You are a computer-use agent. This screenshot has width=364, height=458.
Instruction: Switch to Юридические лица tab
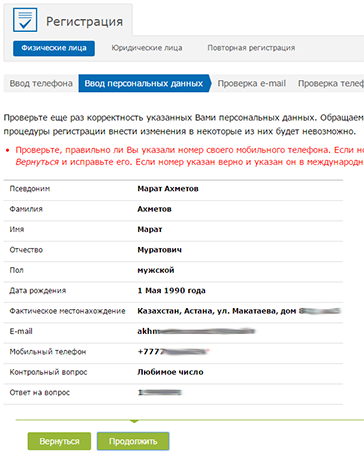click(147, 48)
